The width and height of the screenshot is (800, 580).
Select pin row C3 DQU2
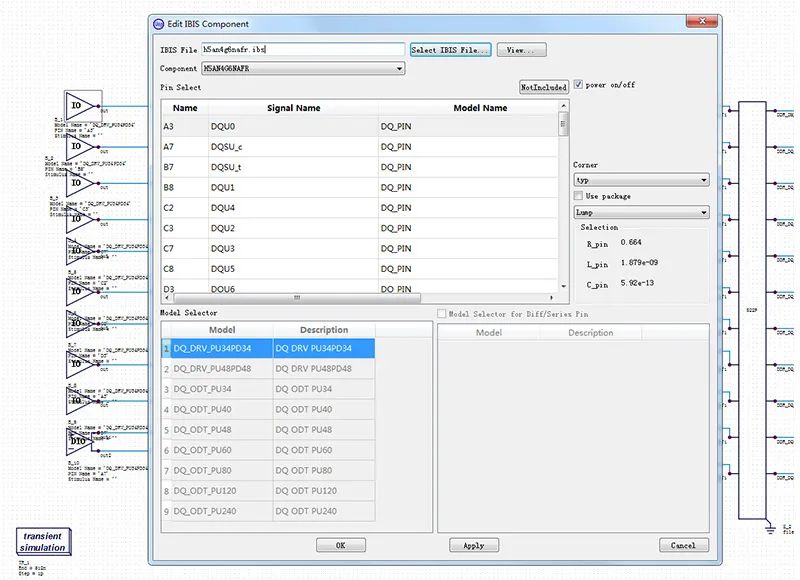[360, 228]
